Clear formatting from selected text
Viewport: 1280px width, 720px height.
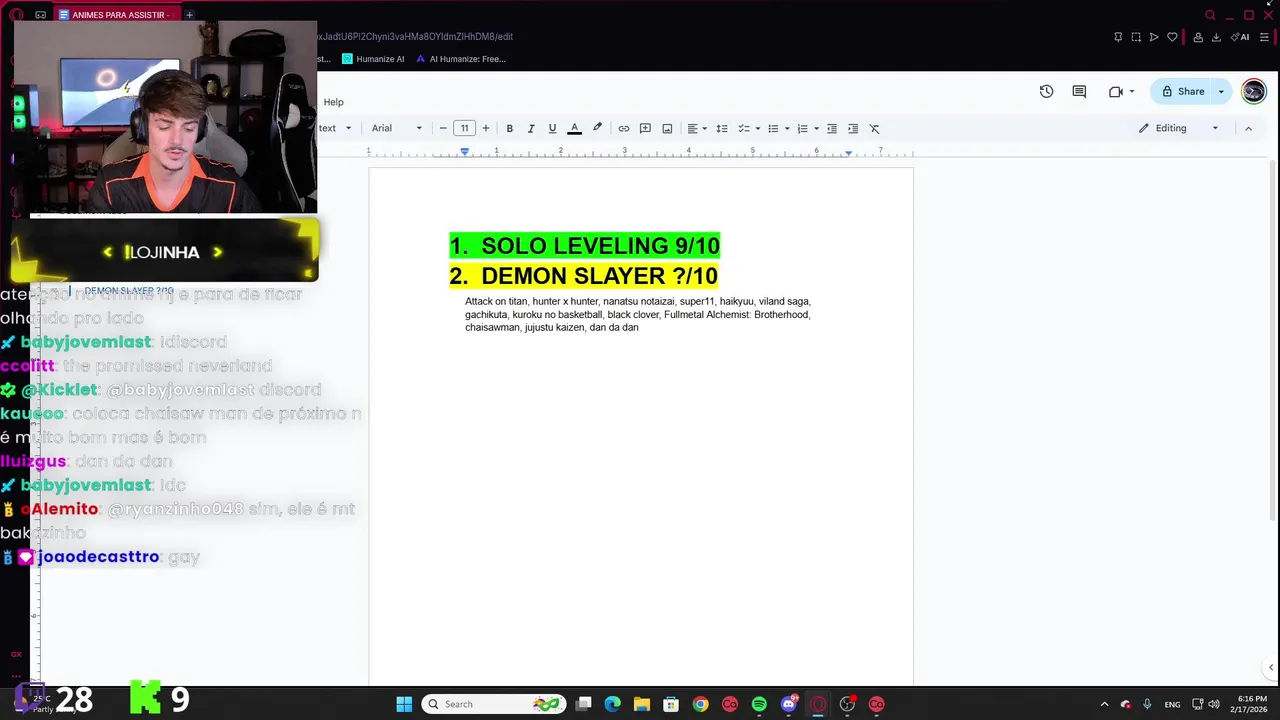click(874, 128)
